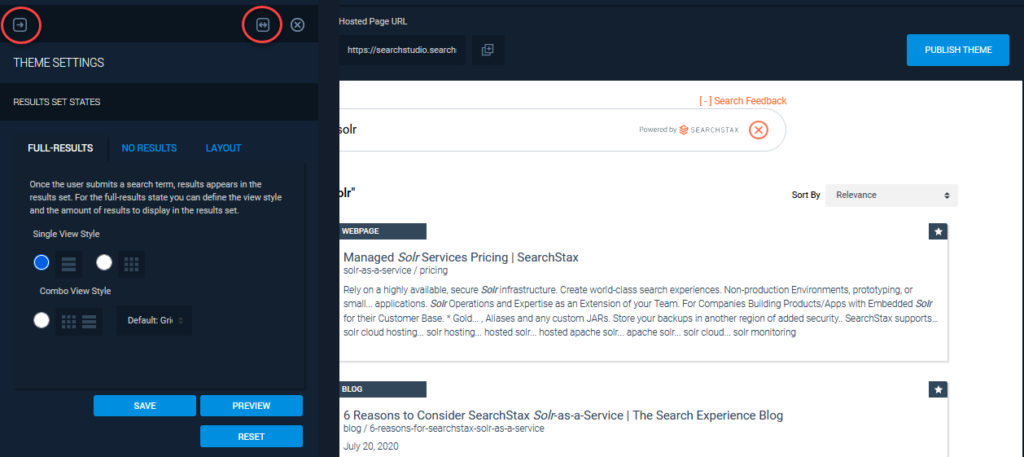Viewport: 1024px width, 457px height.
Task: Close the Theme Settings panel
Action: pos(297,25)
